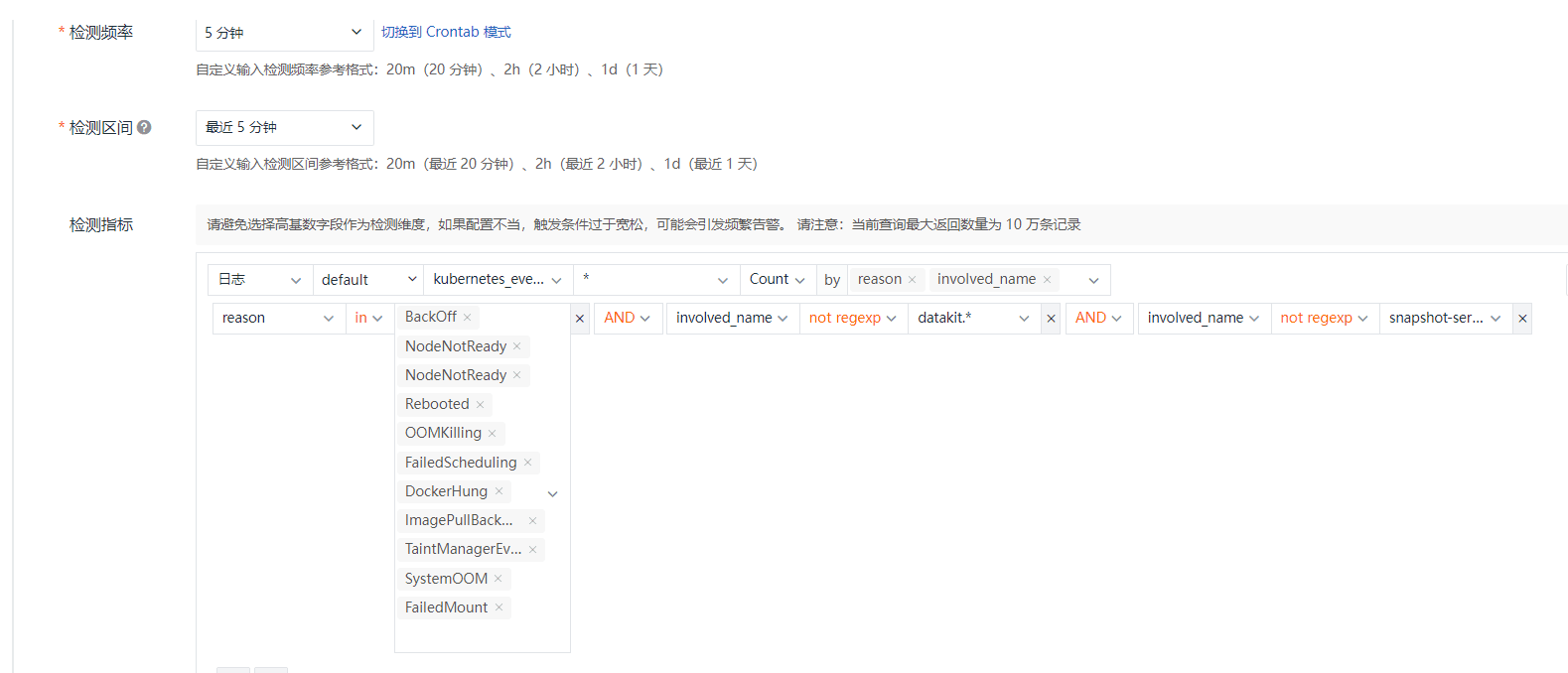The width and height of the screenshot is (1568, 673).
Task: Change first not regexp operator
Action: tap(852, 318)
